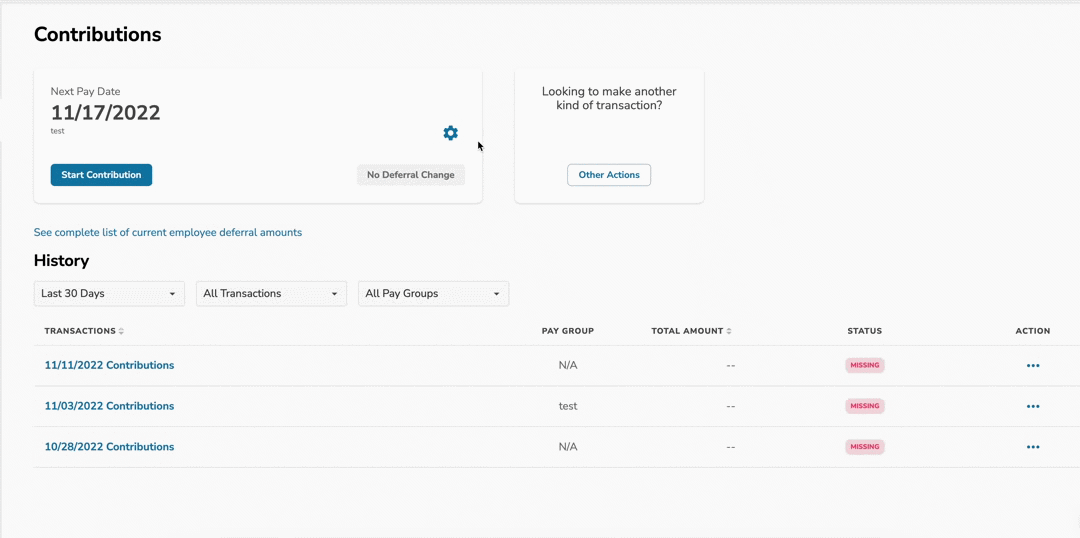Open the 11/03/2022 Contributions transaction
This screenshot has height=538, width=1080.
[109, 406]
